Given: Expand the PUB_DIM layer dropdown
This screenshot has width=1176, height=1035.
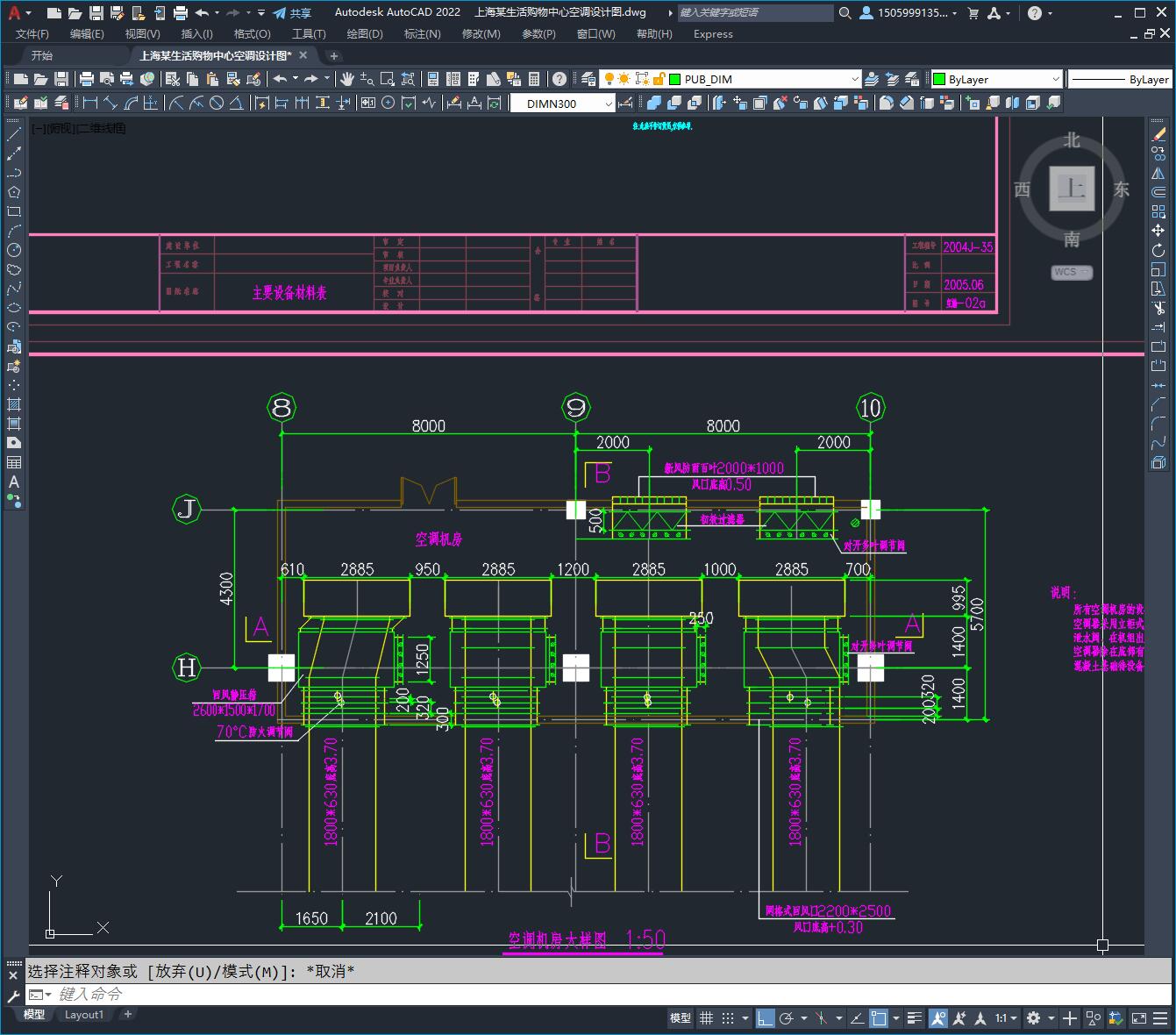Looking at the screenshot, I should pos(855,79).
